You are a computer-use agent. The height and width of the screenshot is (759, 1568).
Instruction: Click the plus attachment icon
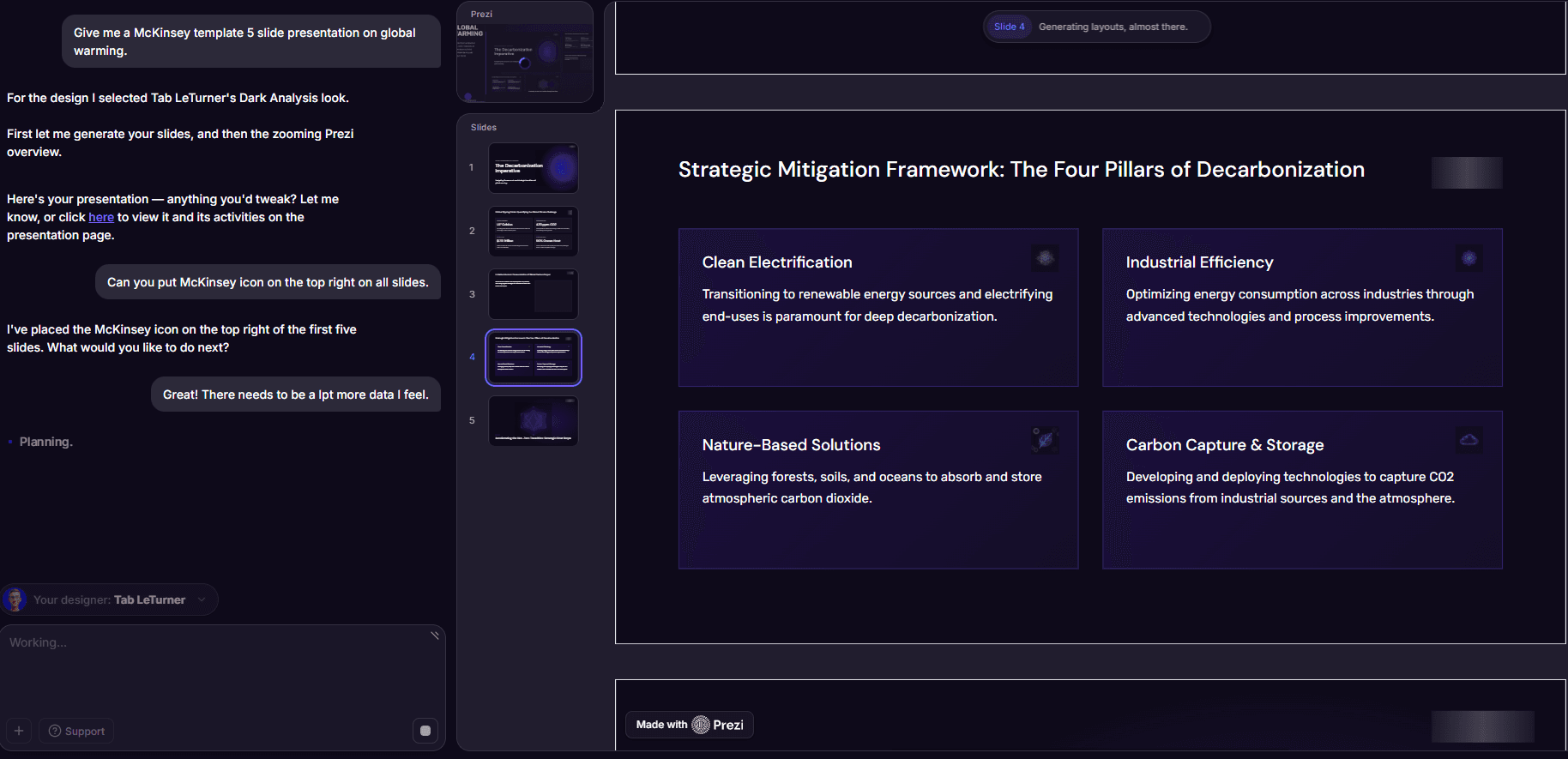[19, 731]
